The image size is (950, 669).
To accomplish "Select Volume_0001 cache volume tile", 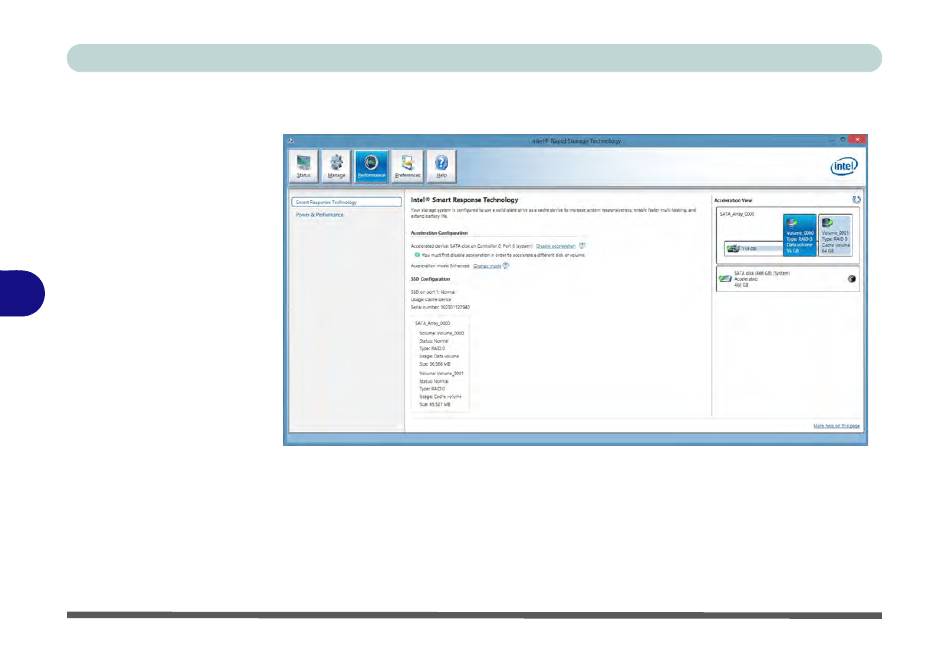I will point(835,235).
